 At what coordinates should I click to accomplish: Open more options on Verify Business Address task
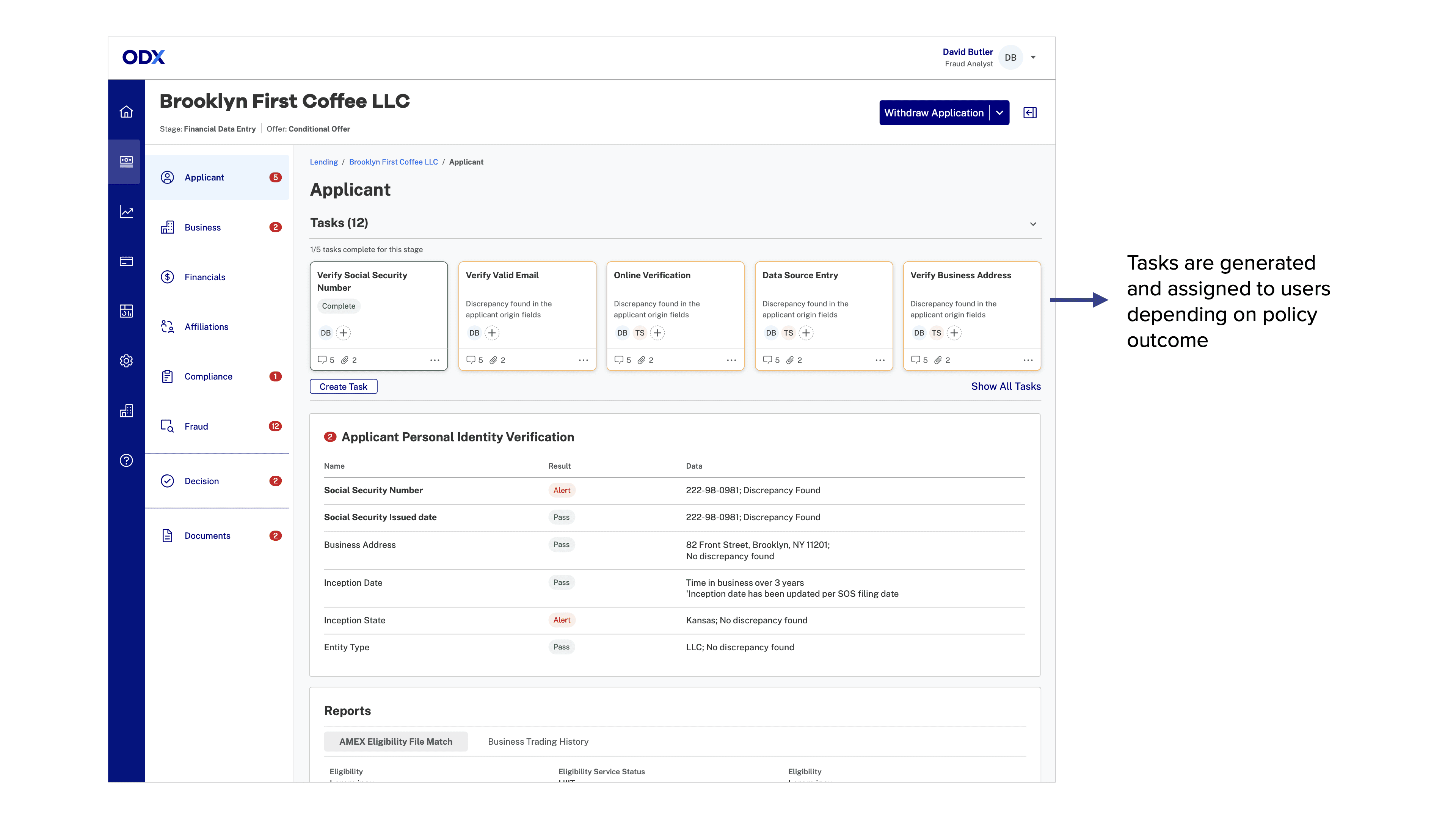click(x=1028, y=360)
